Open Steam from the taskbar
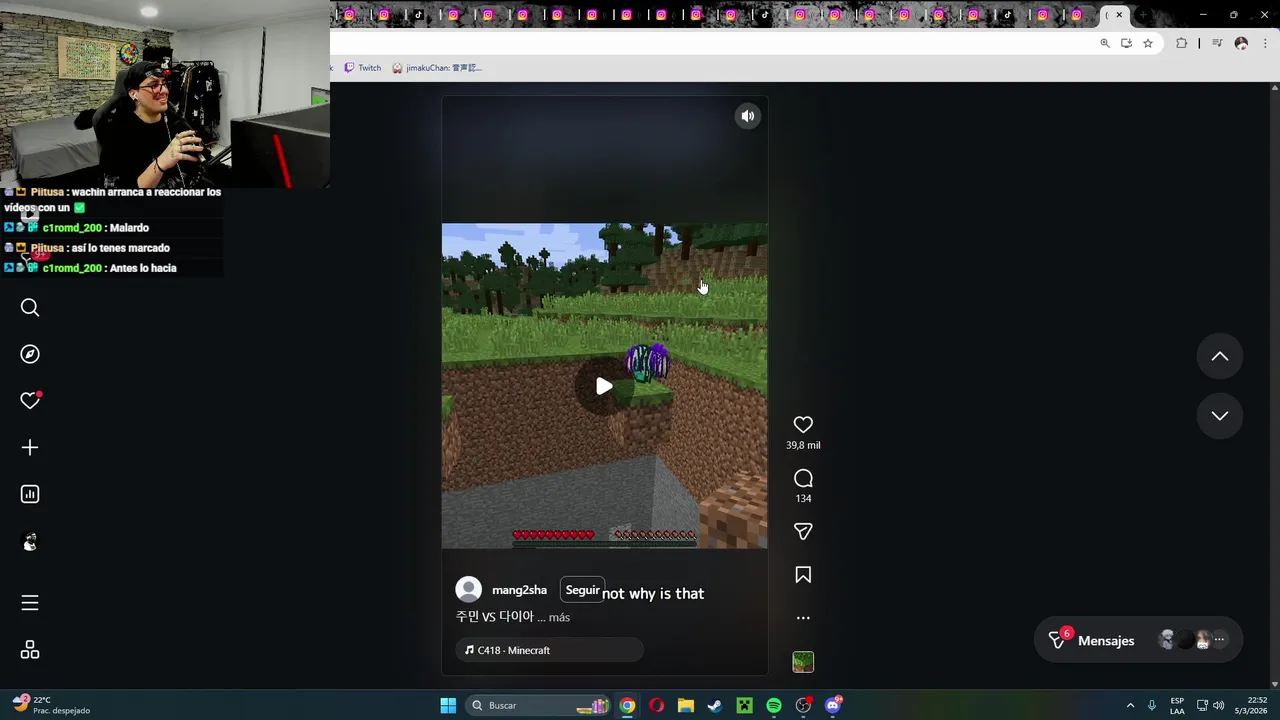This screenshot has height=720, width=1280. 715,705
